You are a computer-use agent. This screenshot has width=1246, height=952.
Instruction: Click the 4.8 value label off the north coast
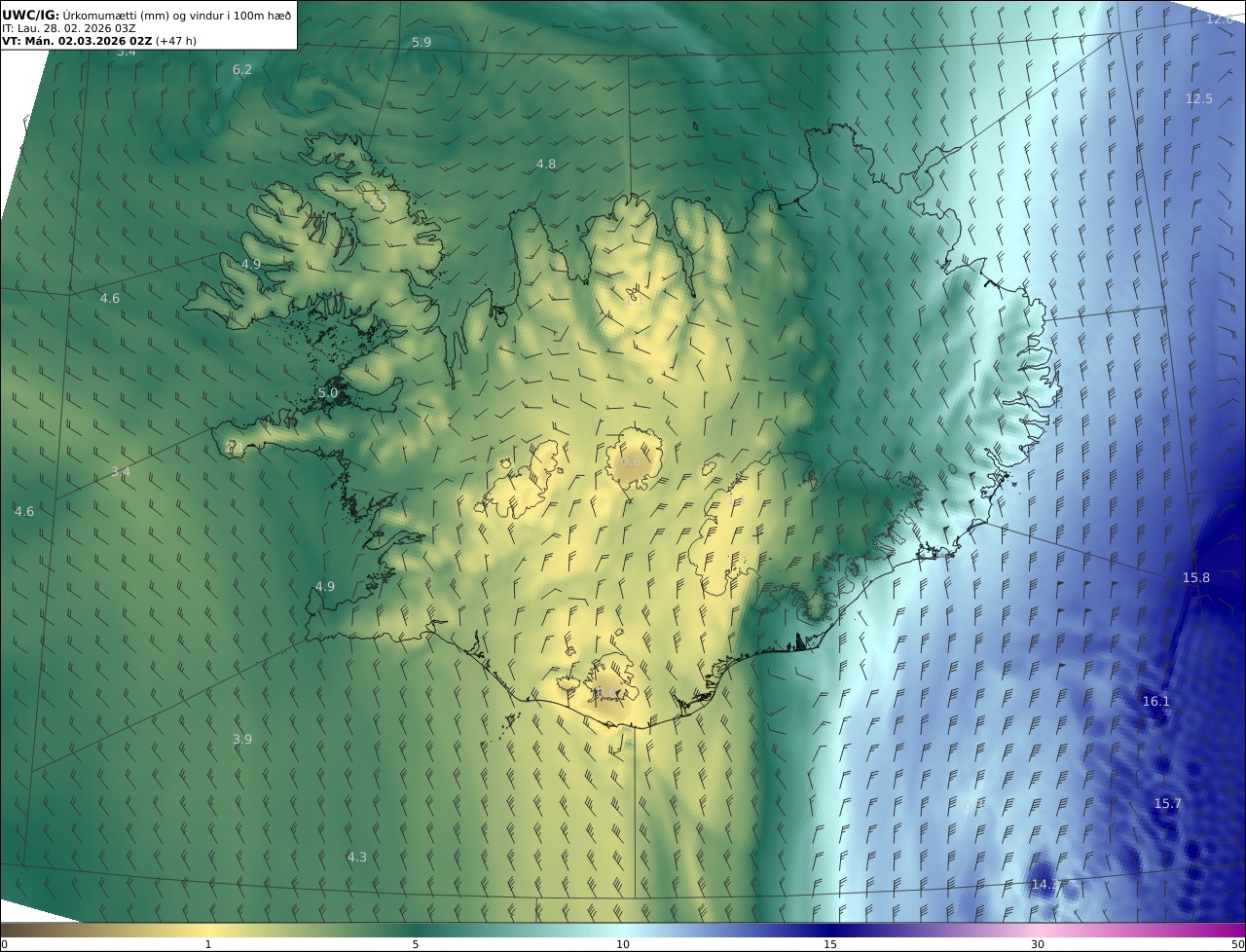click(546, 164)
